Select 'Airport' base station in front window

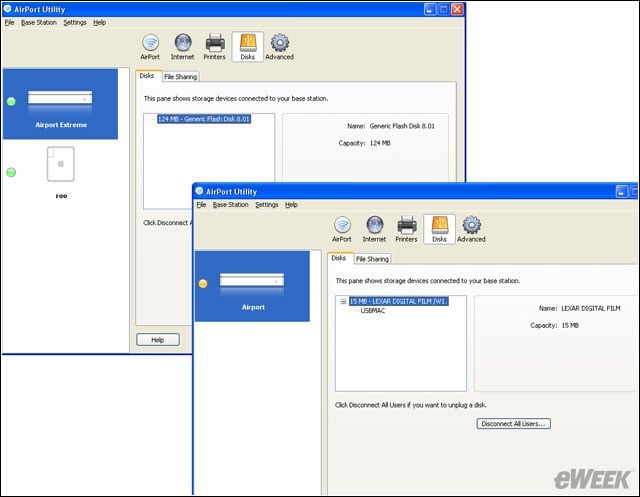pyautogui.click(x=252, y=286)
